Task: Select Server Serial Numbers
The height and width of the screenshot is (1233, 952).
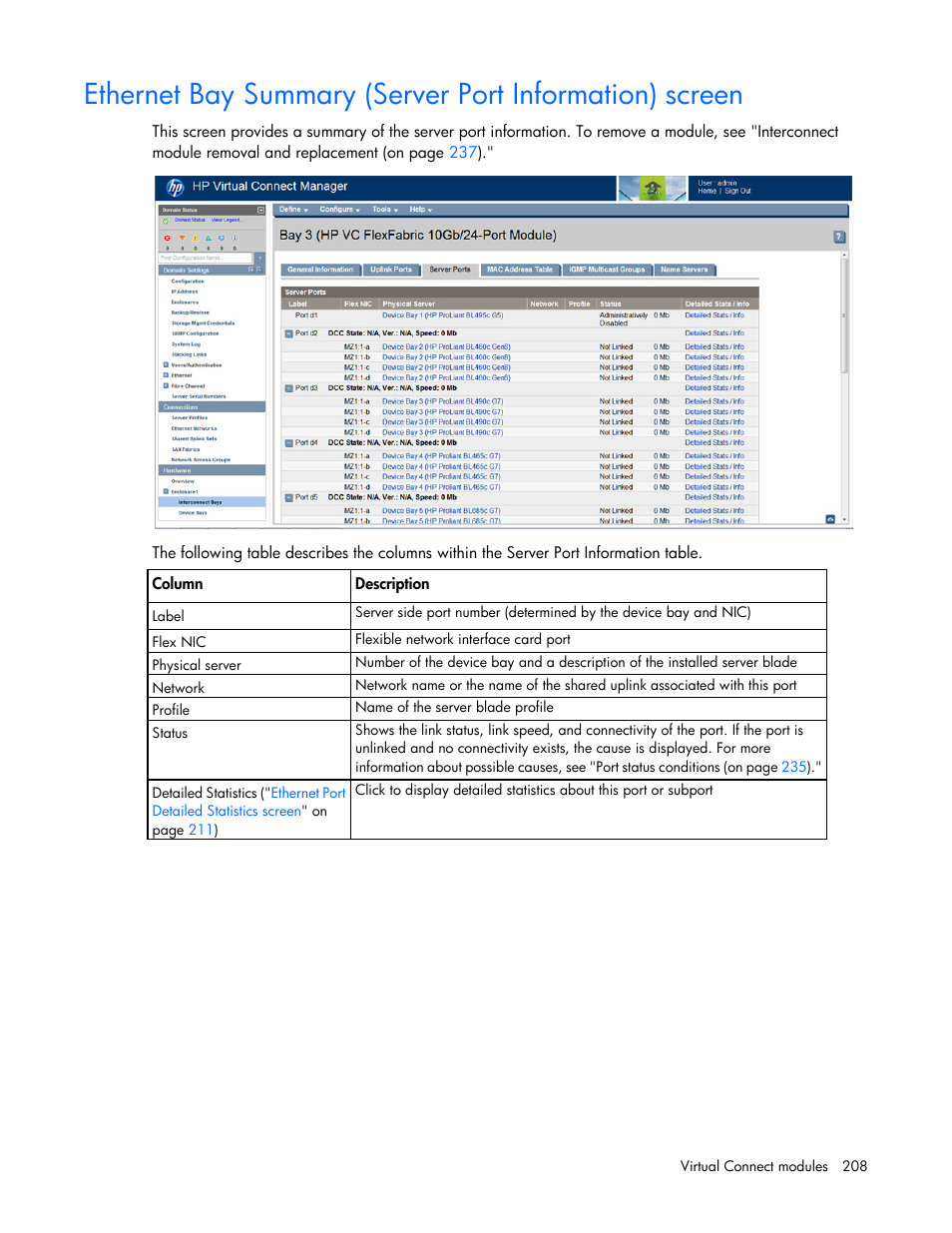Action: 199,396
